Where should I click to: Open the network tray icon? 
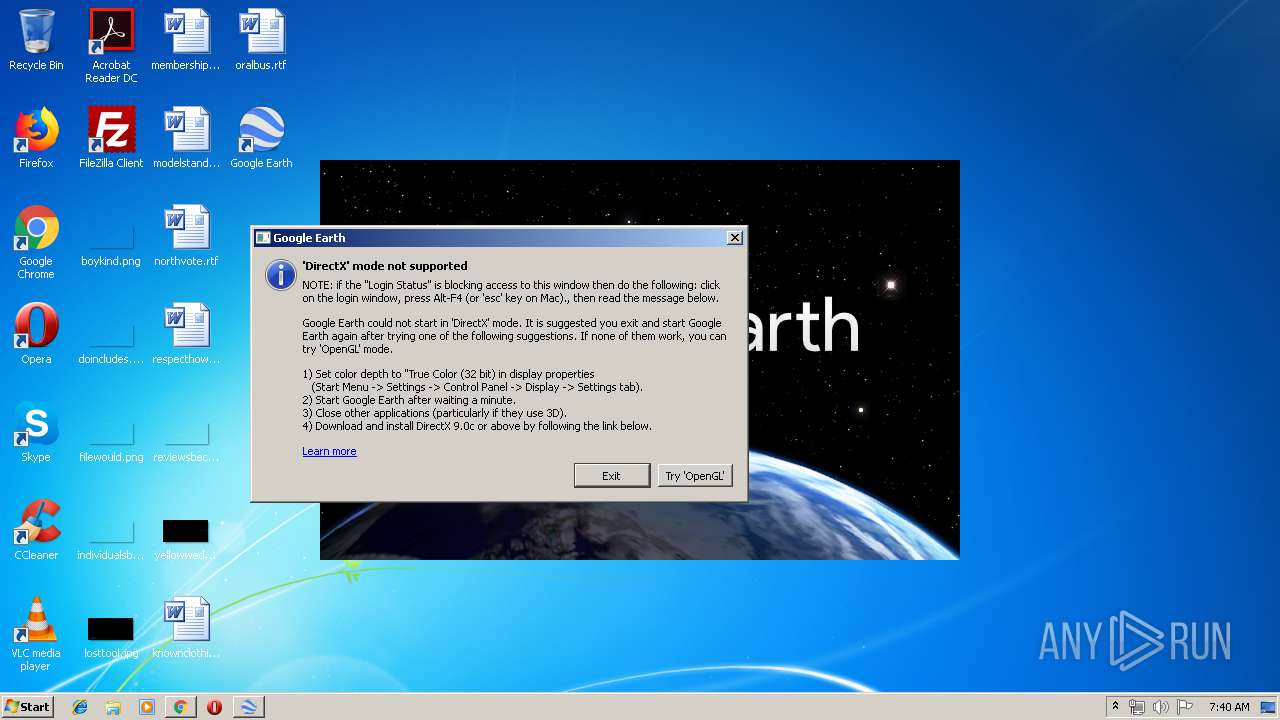coord(1137,707)
